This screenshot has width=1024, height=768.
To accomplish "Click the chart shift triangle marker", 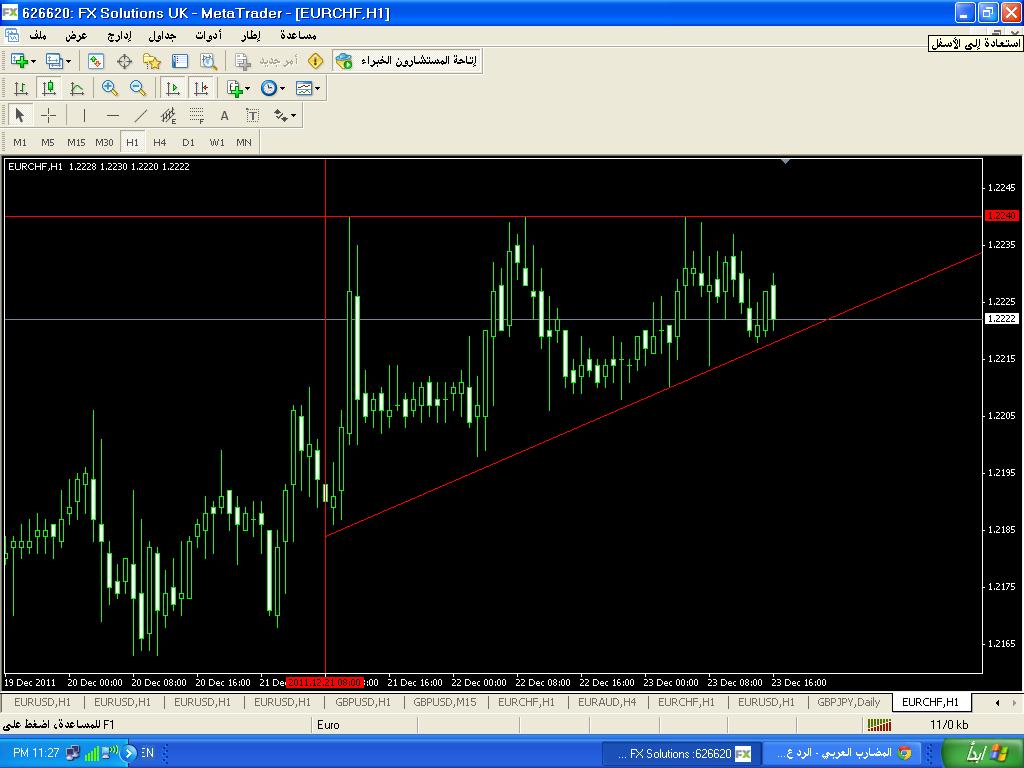I will pos(786,161).
